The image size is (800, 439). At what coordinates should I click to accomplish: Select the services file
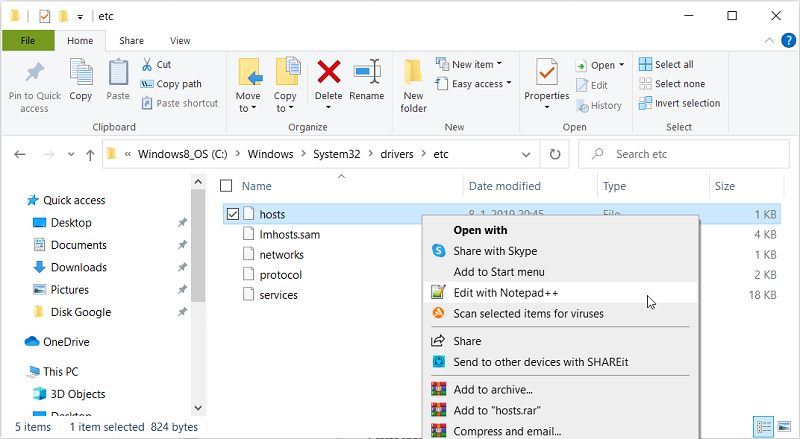[x=278, y=295]
